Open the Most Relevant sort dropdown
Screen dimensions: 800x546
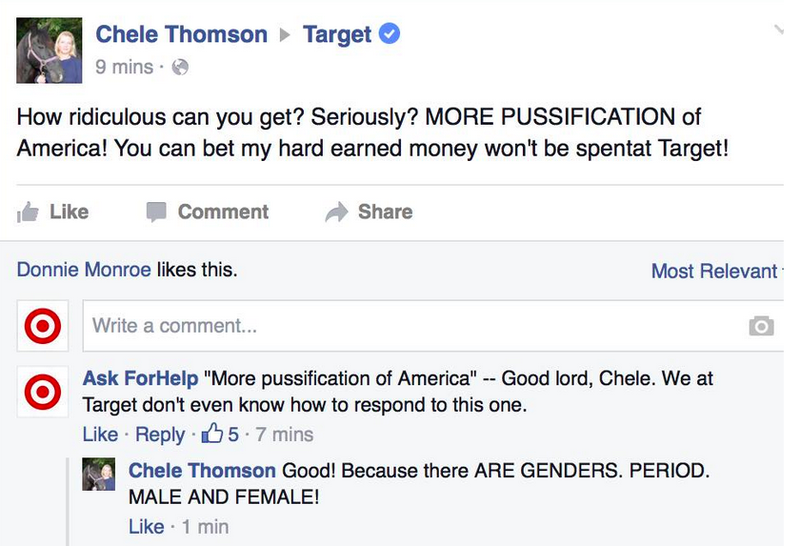click(717, 271)
